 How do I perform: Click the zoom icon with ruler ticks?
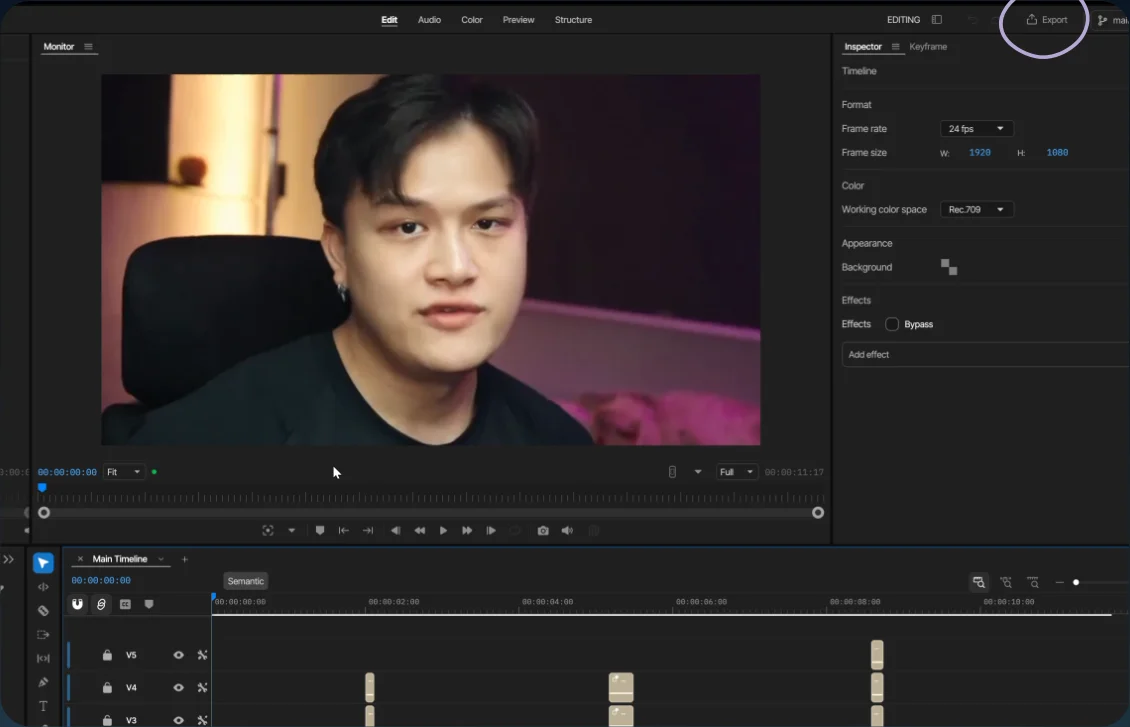click(x=1033, y=582)
